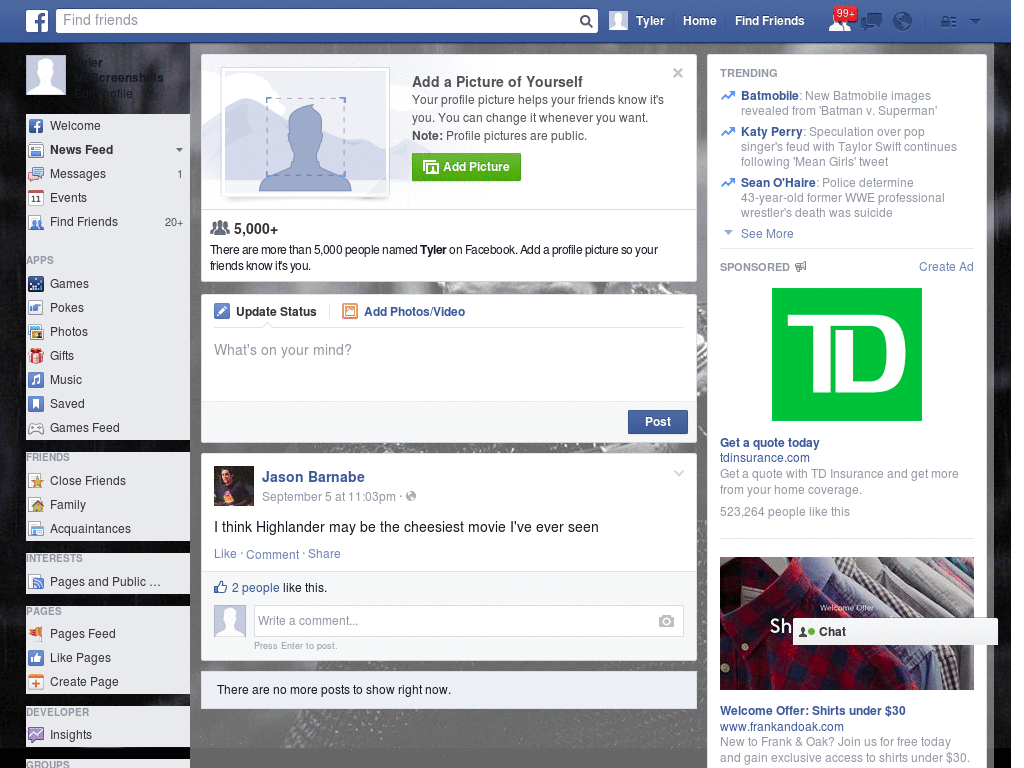Expand trending topics with See More
This screenshot has width=1024, height=768.
(x=767, y=234)
